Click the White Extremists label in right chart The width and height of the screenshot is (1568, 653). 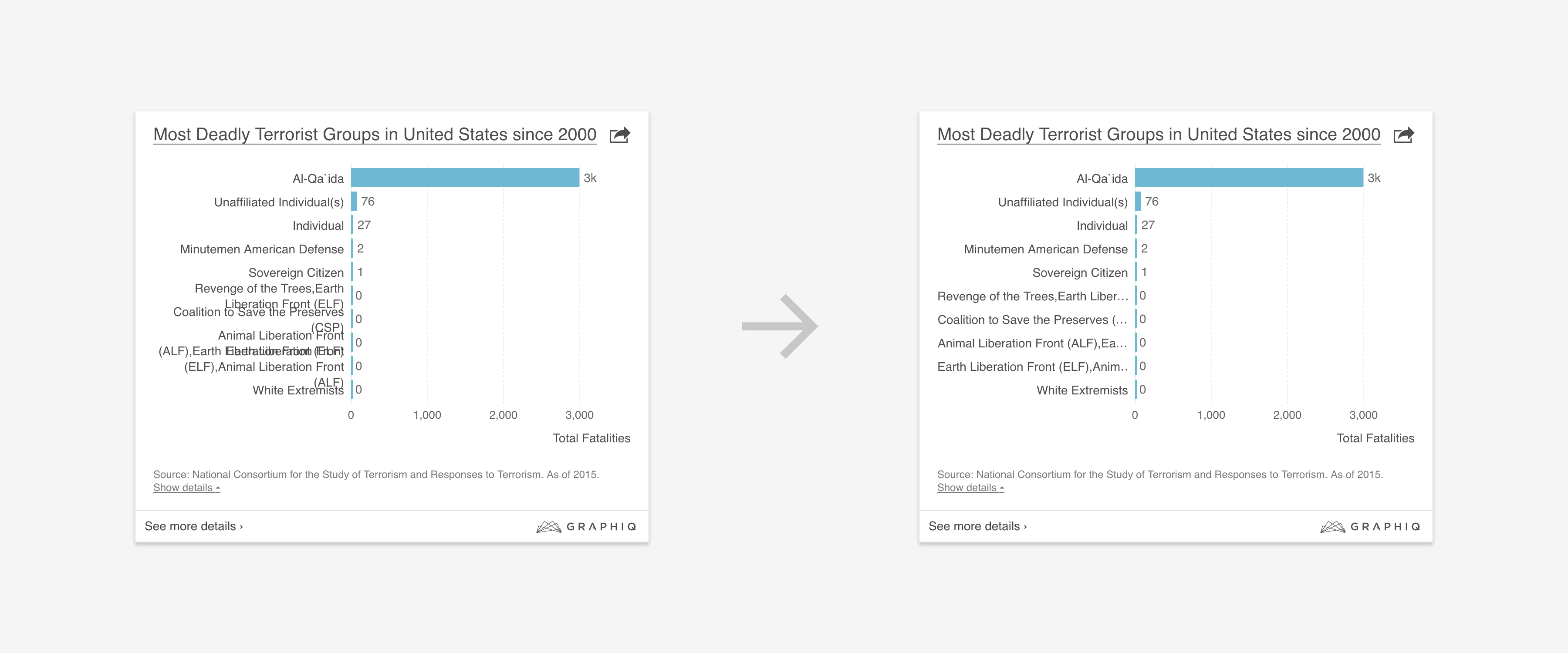click(x=1081, y=390)
